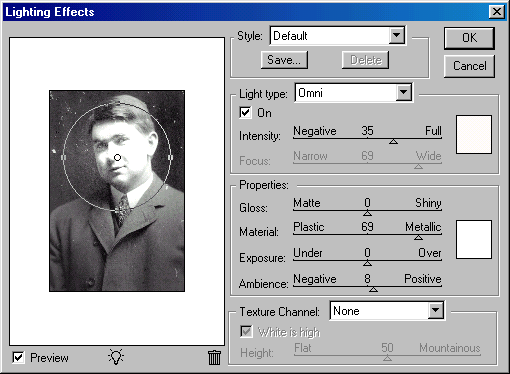510x374 pixels.
Task: Click the disabled White is high checkbox
Action: pos(246,332)
